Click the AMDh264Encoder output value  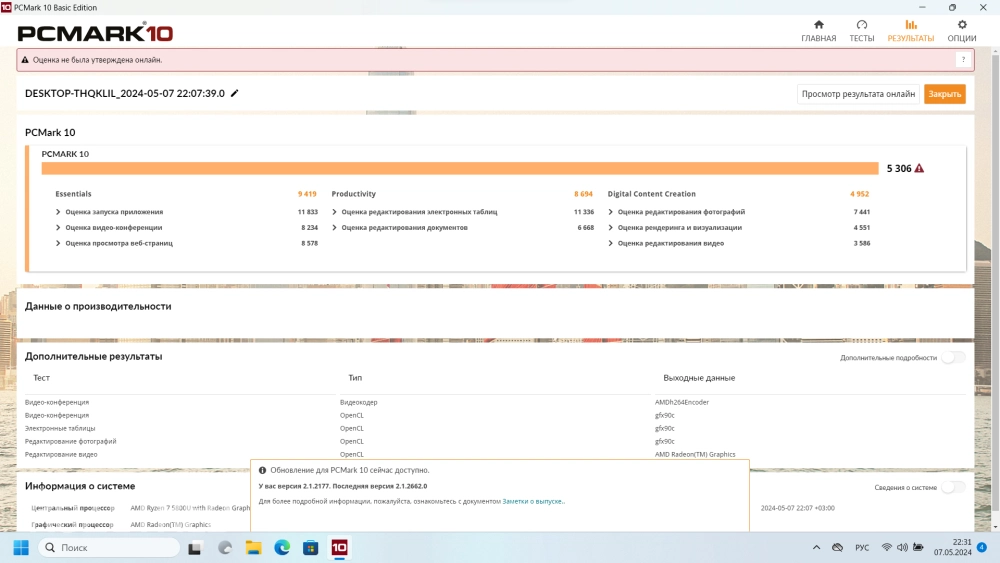click(681, 402)
